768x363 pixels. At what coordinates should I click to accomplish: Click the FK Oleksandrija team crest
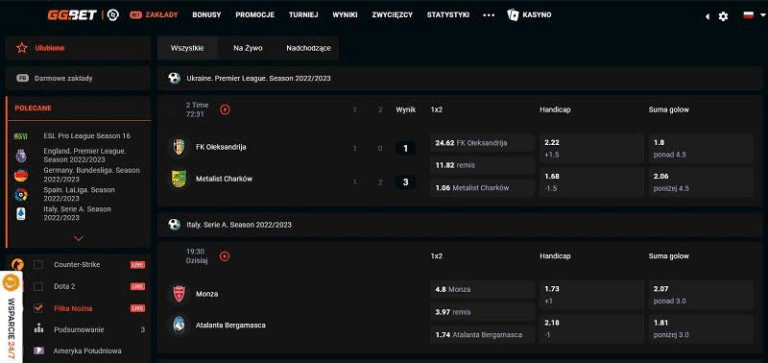click(x=179, y=146)
